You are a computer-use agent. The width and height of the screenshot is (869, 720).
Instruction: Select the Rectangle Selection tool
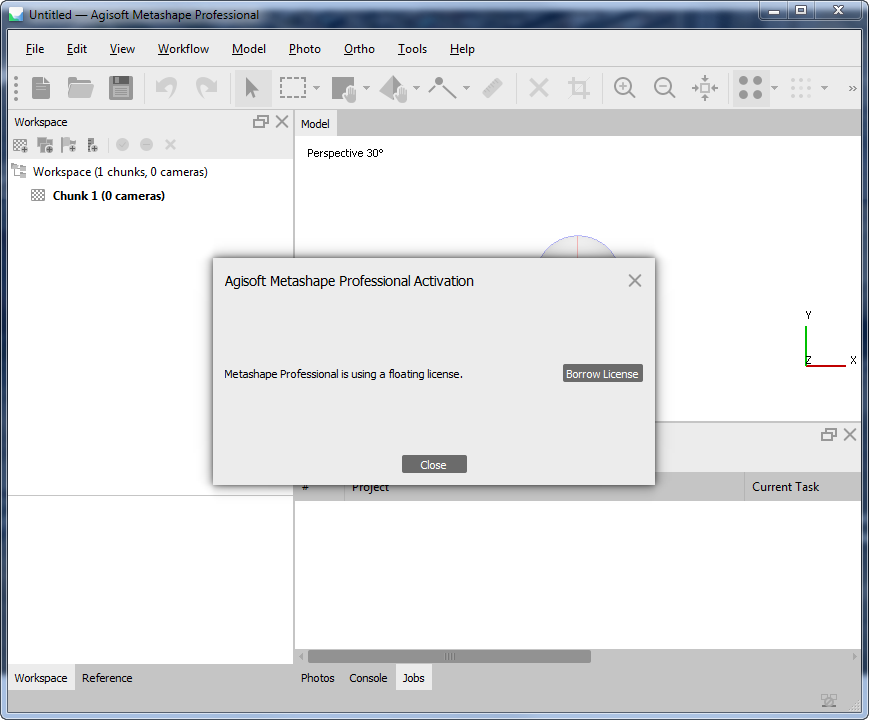tap(293, 88)
